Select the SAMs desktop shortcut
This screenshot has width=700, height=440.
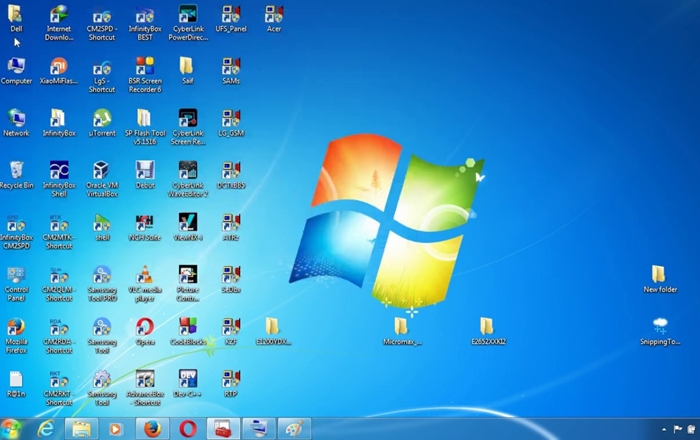[x=231, y=71]
